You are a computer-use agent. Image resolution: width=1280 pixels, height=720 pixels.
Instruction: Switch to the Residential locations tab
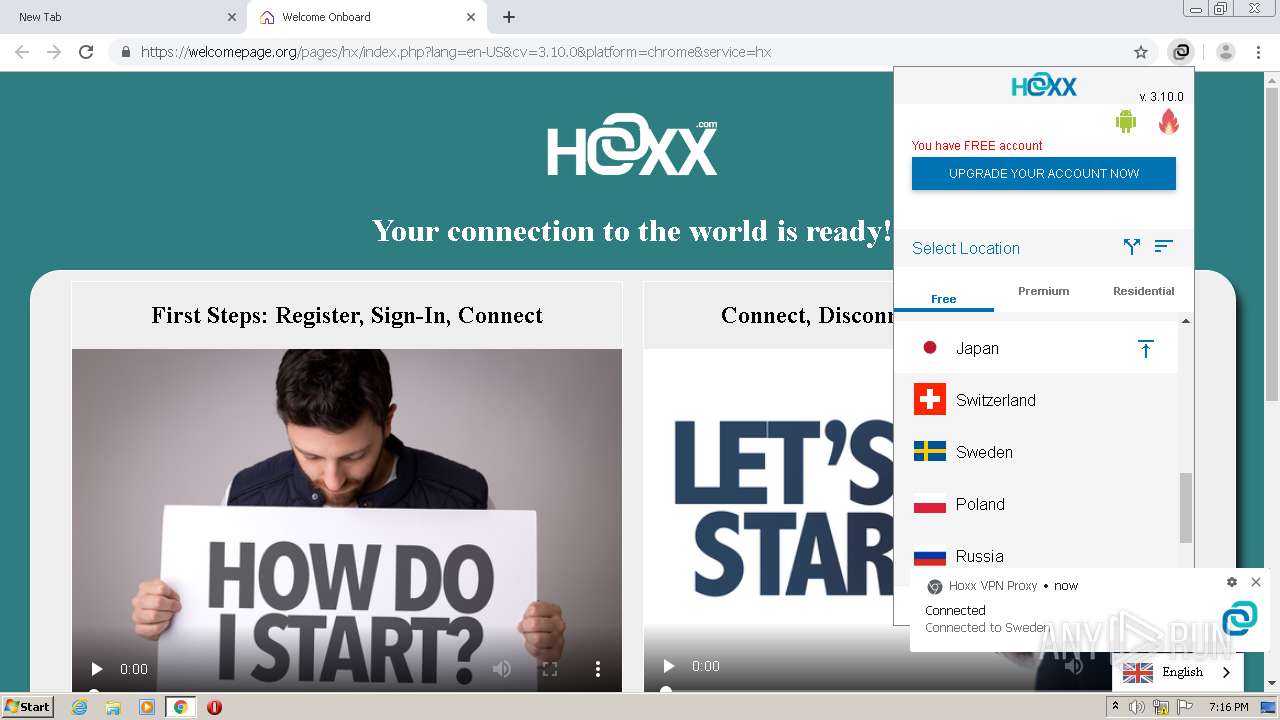pos(1143,291)
